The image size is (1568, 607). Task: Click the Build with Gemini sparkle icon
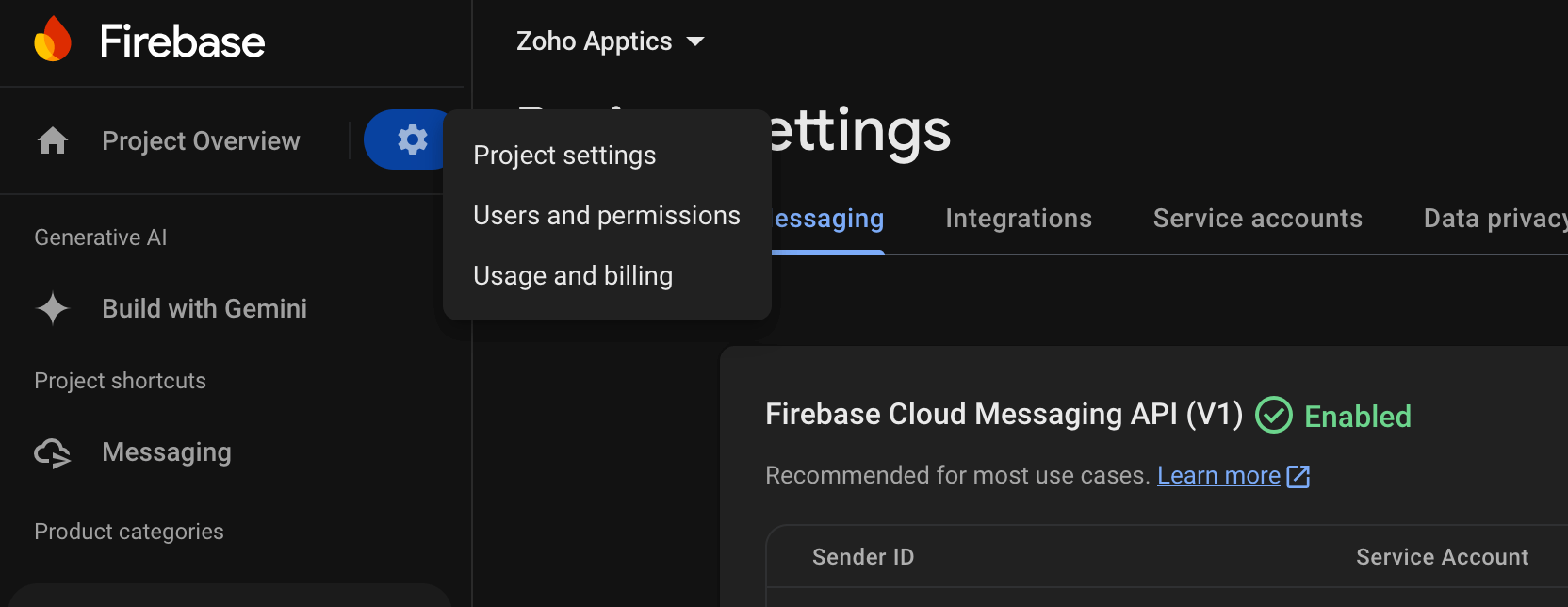(x=53, y=309)
